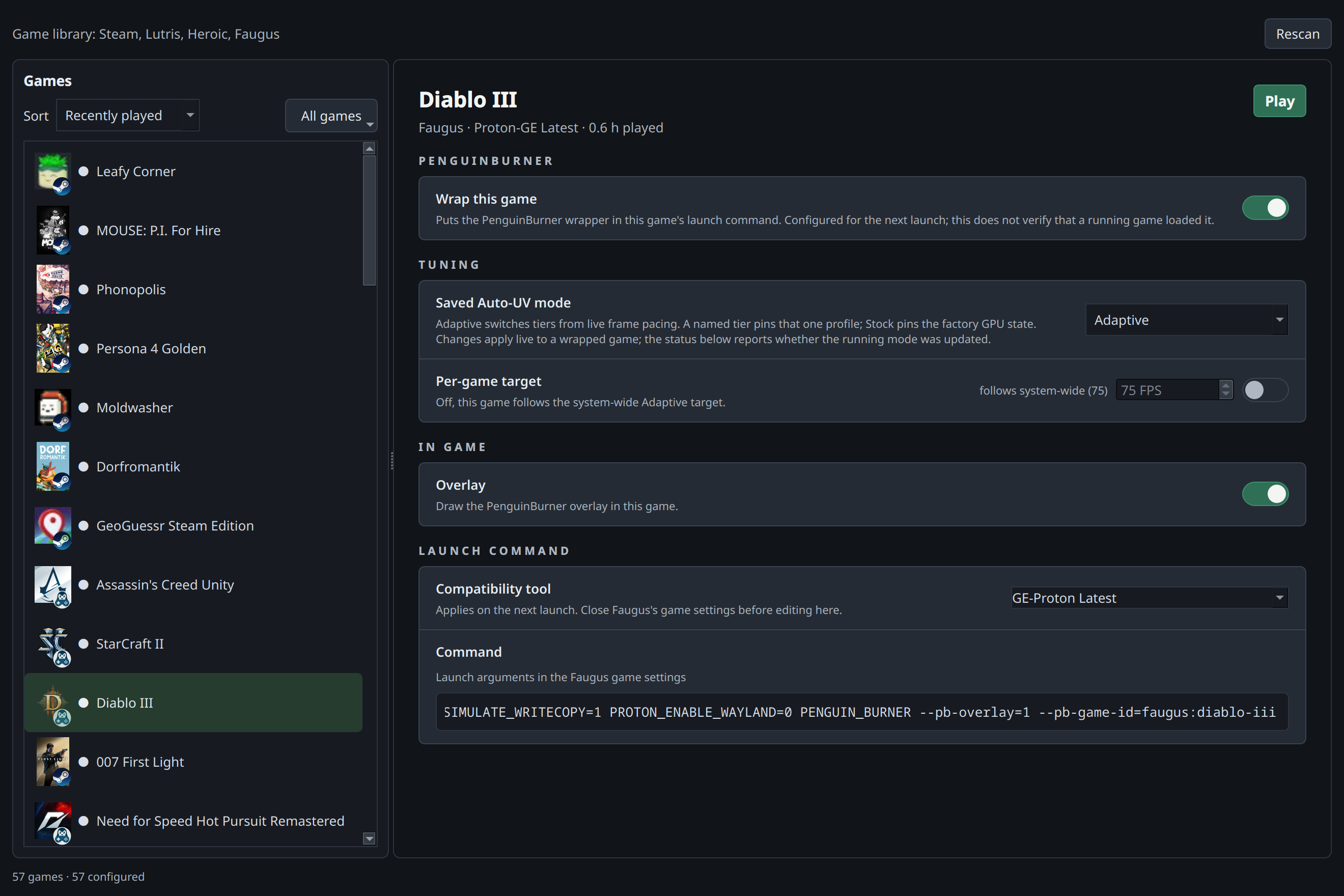Image resolution: width=1344 pixels, height=896 pixels.
Task: Click the games list scroll-up arrow
Action: 369,149
